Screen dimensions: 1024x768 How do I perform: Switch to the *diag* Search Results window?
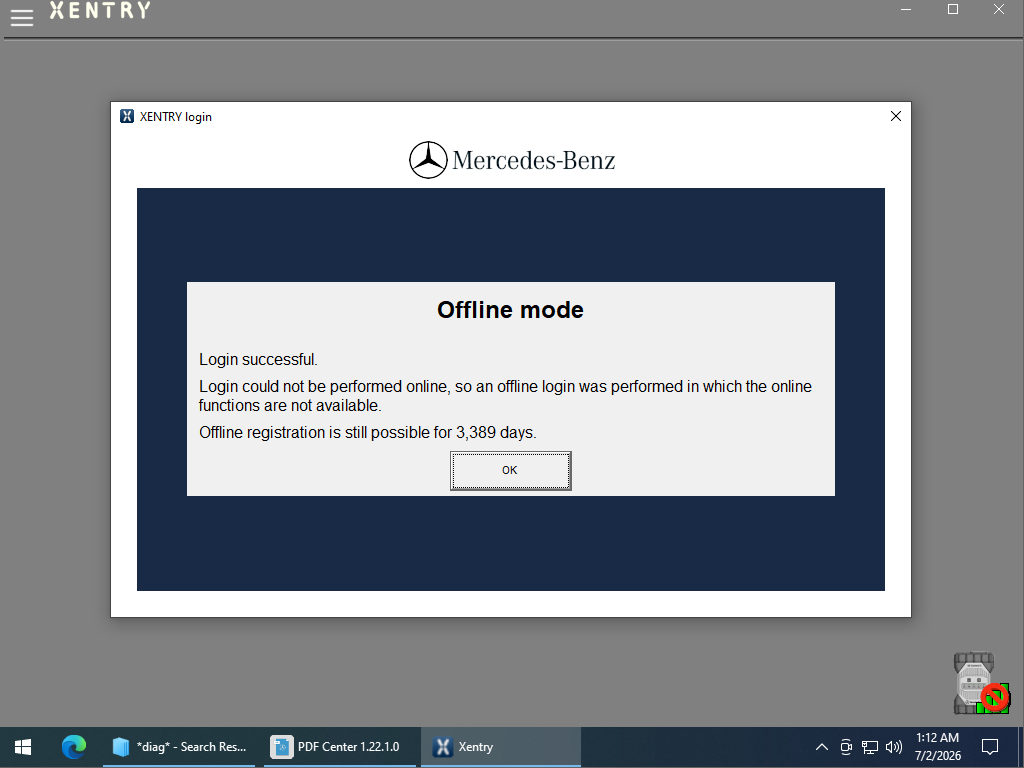(180, 746)
